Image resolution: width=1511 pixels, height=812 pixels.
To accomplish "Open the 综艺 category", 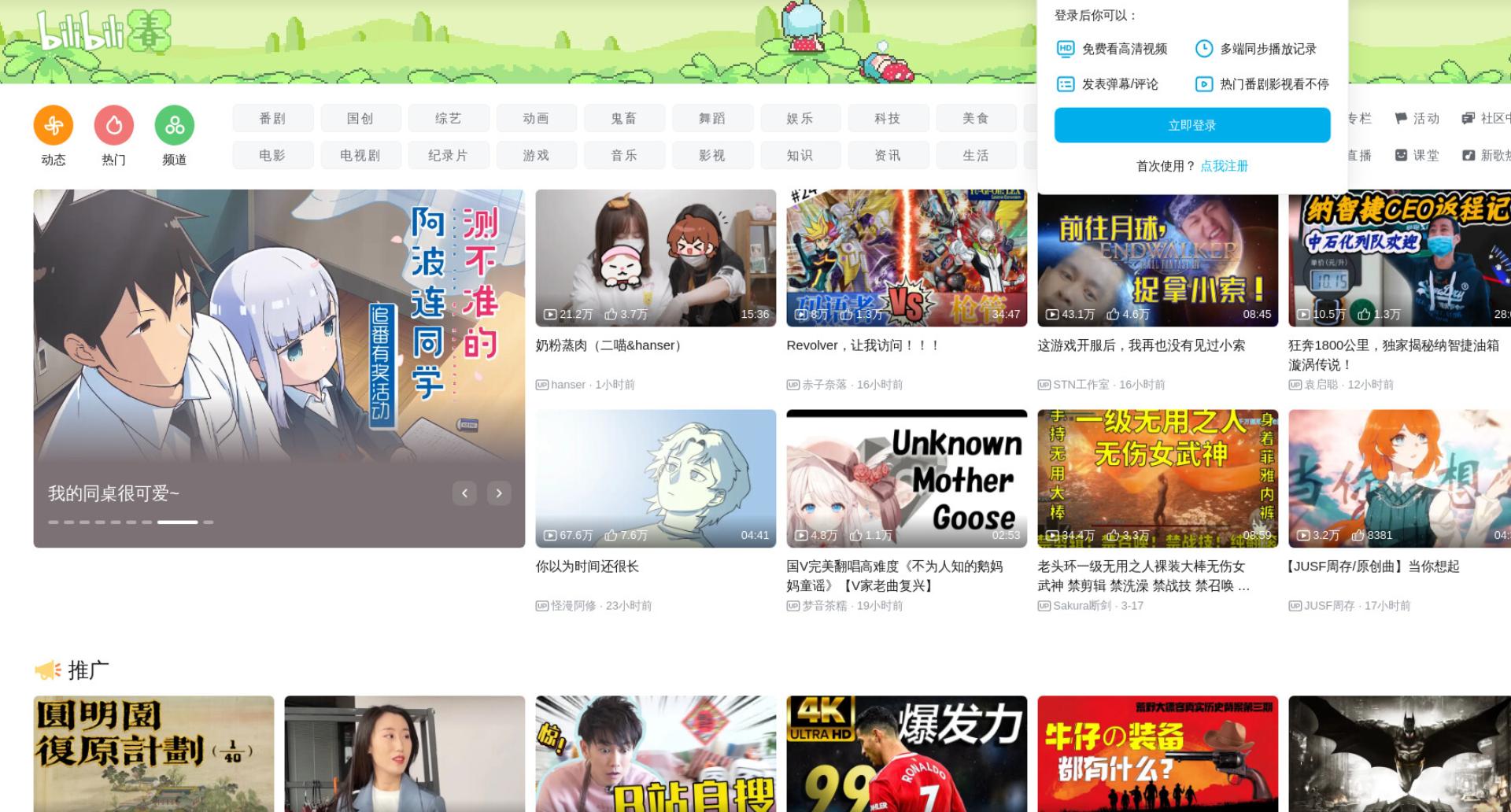I will 449,118.
